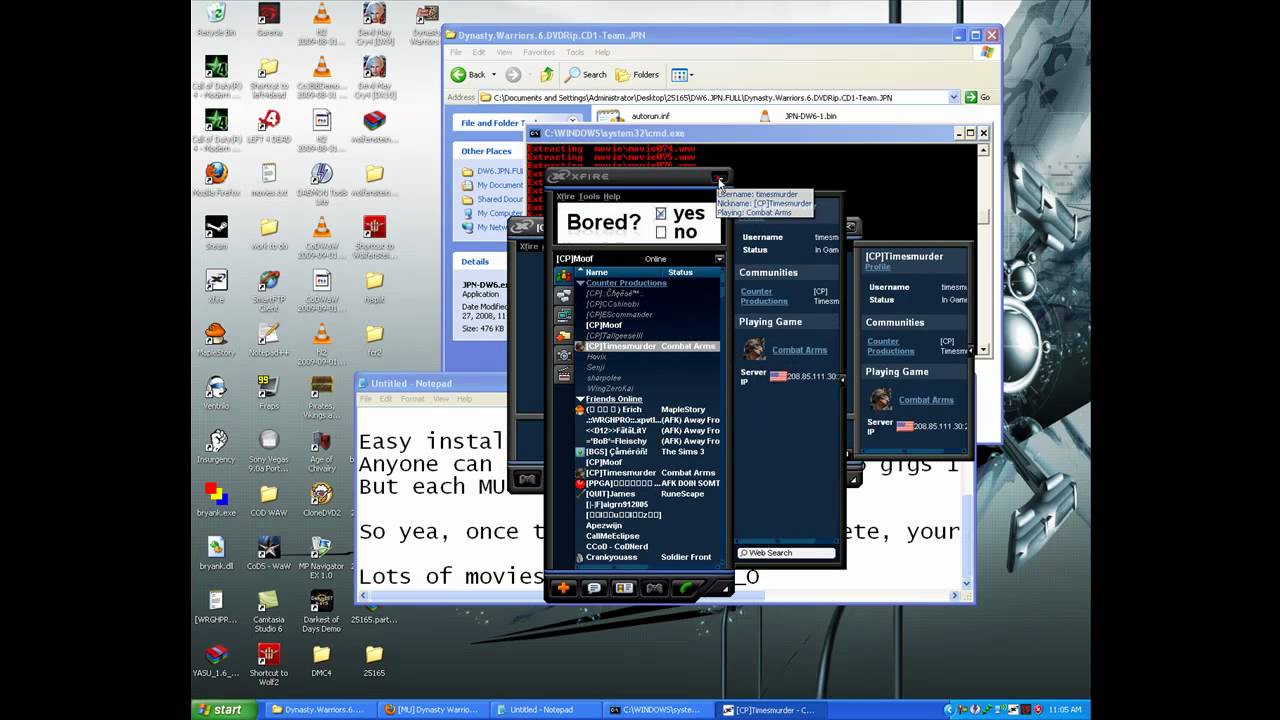Open Notepad++ desktop icon

coord(268,339)
